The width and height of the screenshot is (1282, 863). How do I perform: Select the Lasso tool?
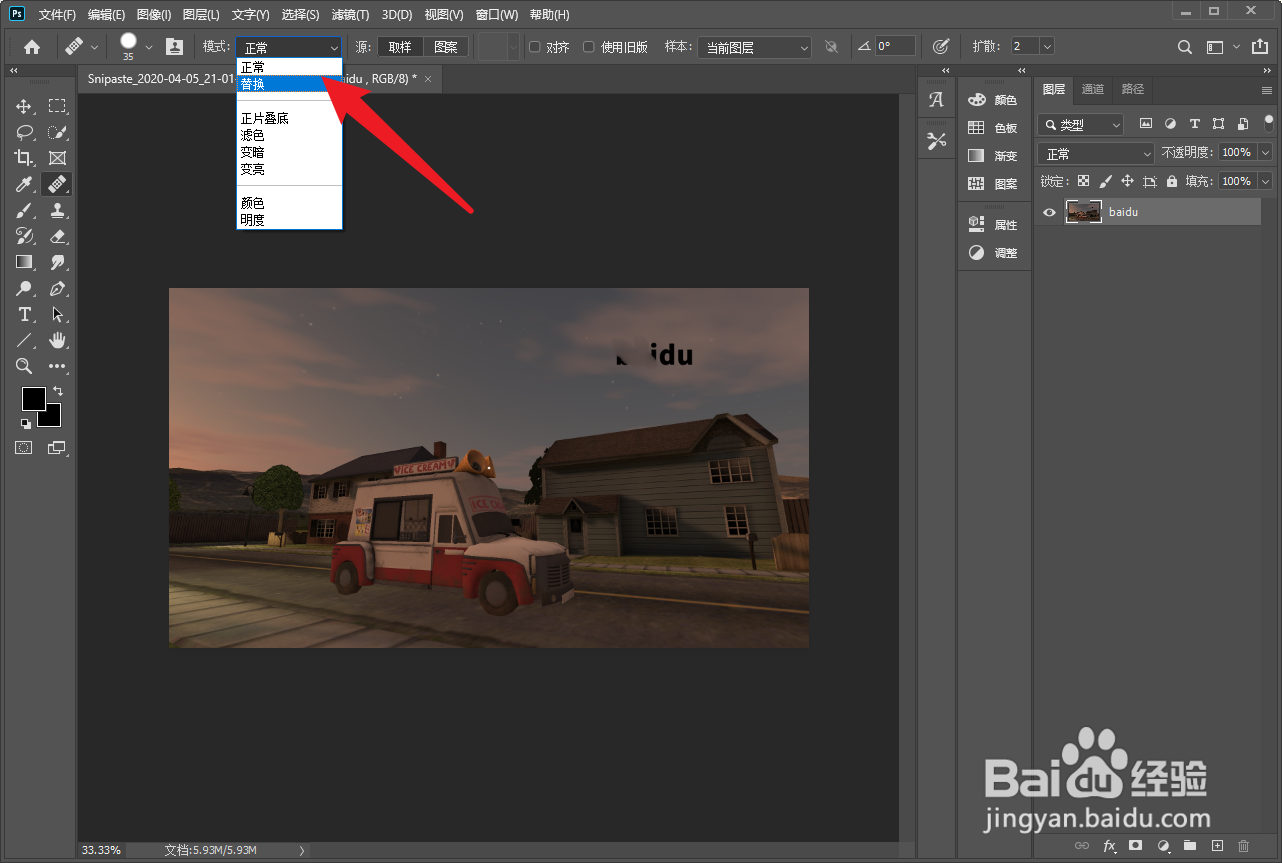click(24, 132)
